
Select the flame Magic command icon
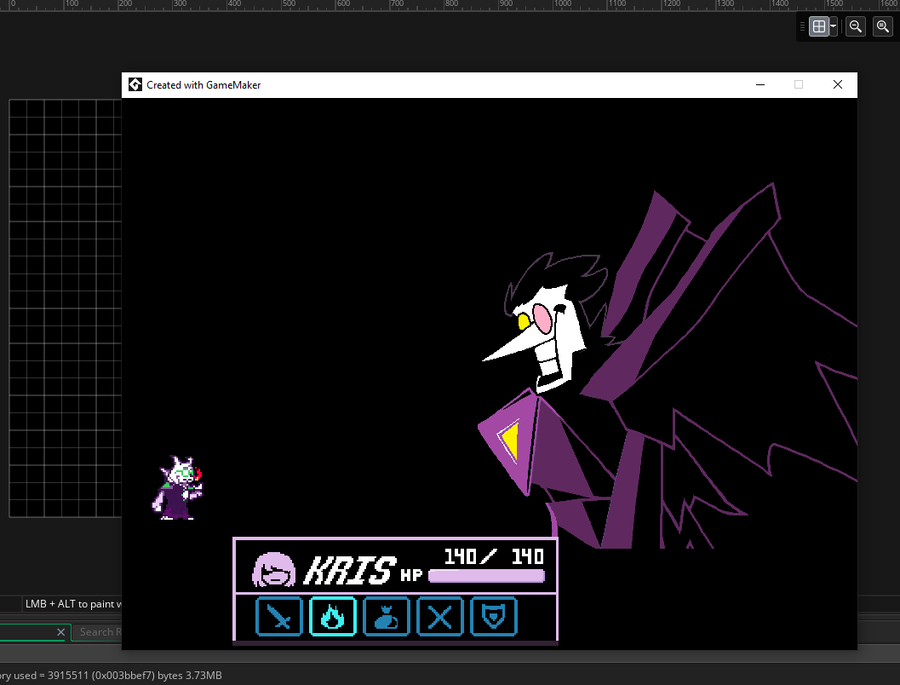pyautogui.click(x=333, y=617)
